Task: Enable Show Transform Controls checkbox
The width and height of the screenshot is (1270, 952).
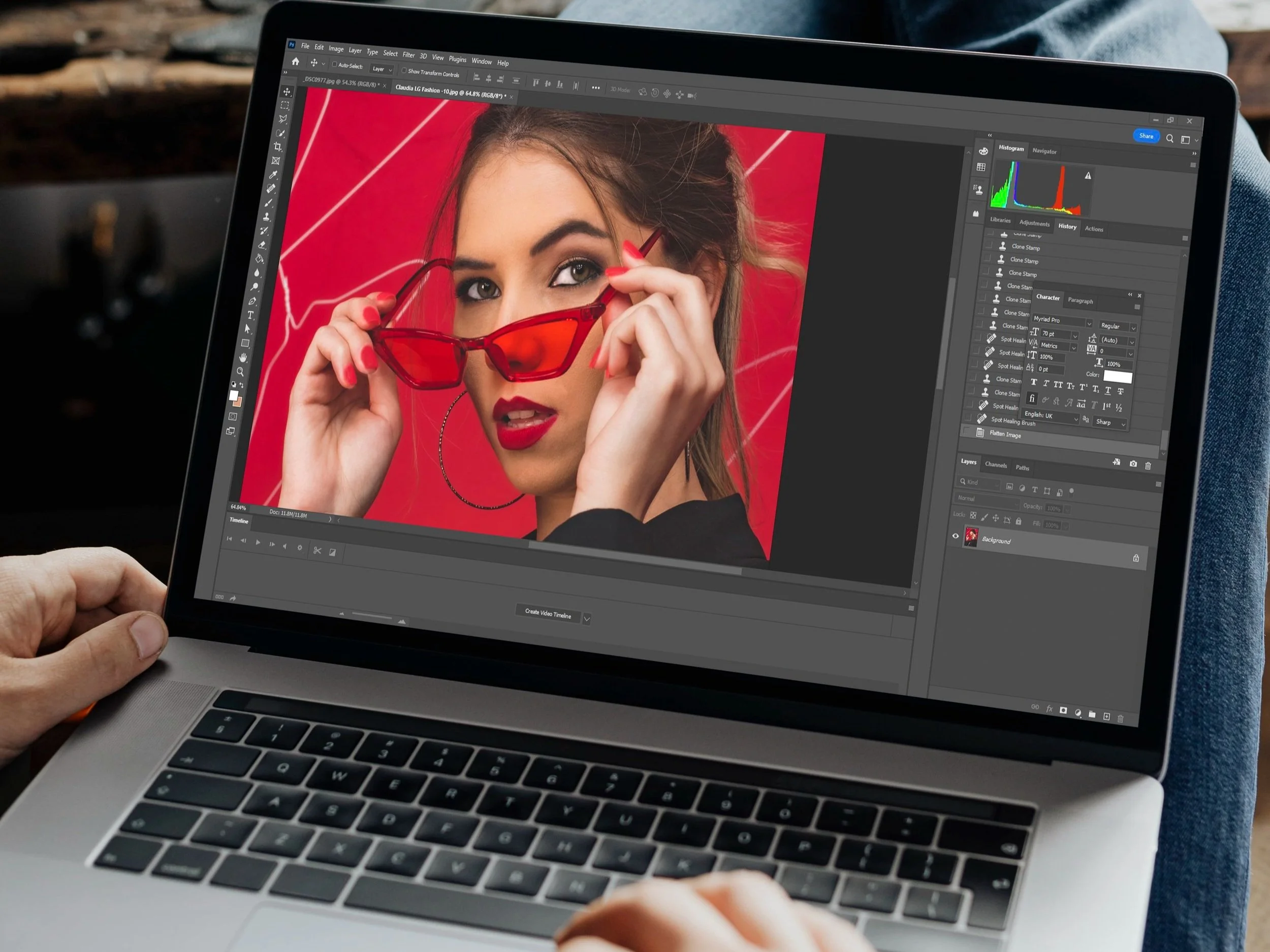Action: click(404, 71)
